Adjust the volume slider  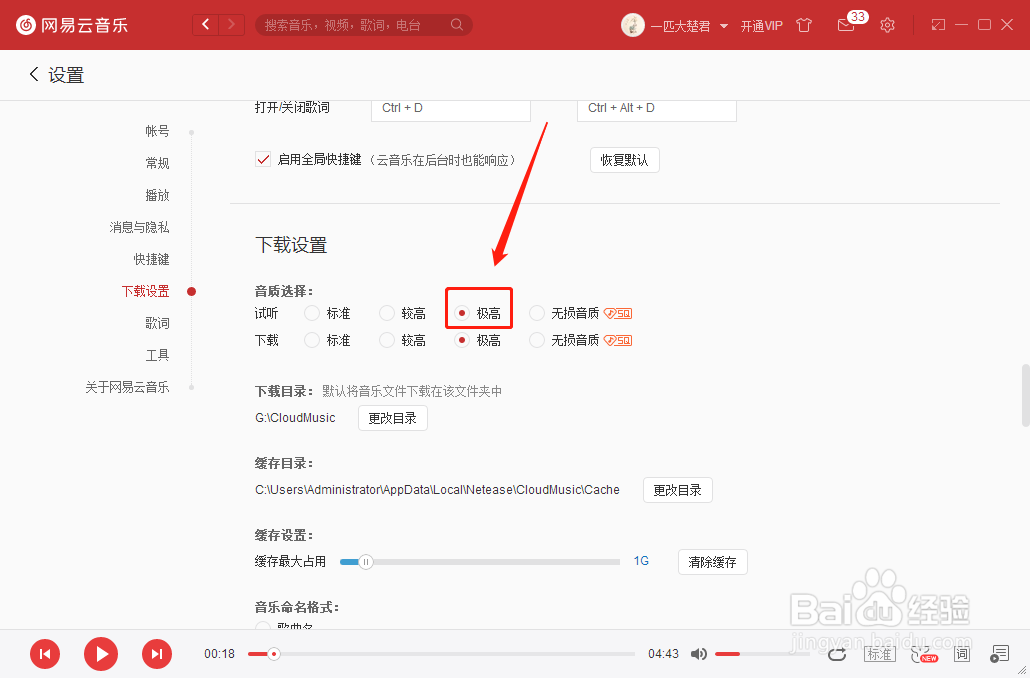[x=762, y=654]
